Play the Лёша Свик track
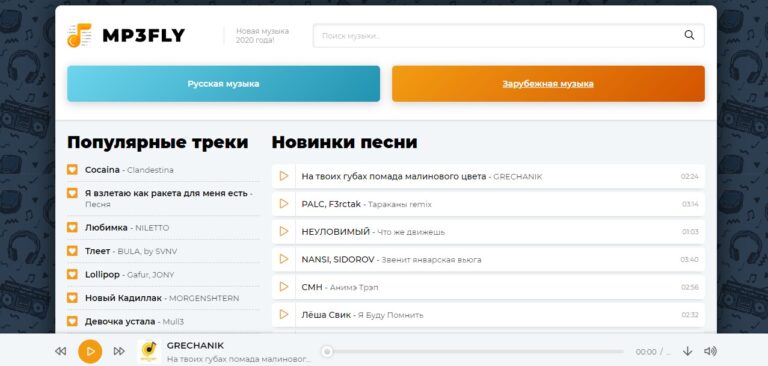The image size is (768, 366). 284,314
